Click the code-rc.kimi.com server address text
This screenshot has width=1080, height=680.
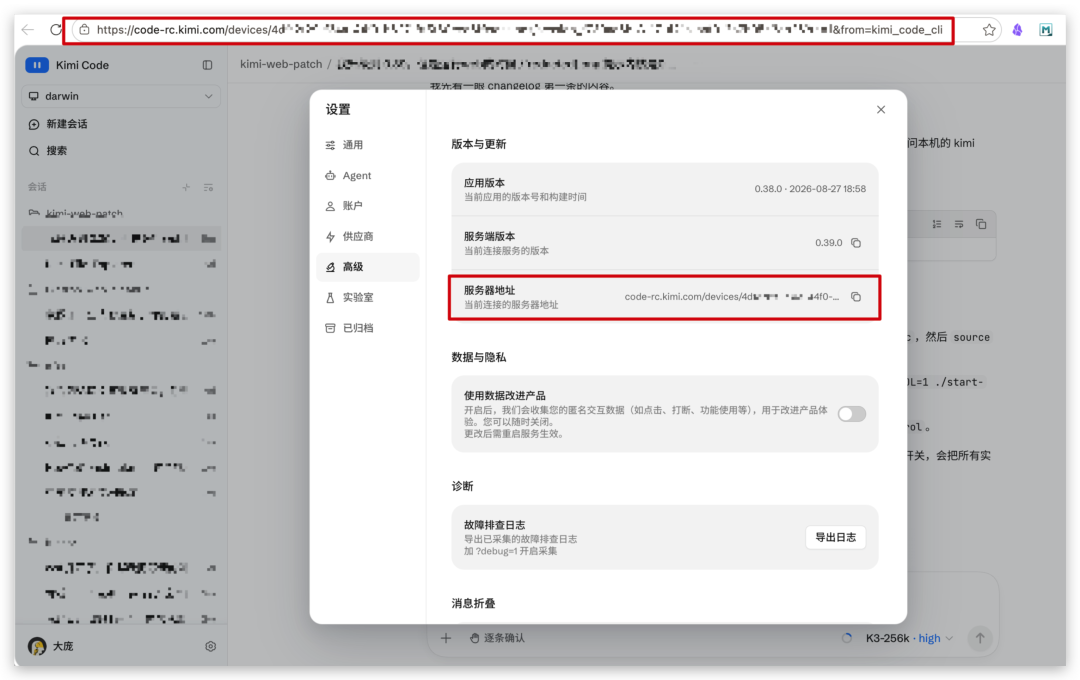pos(731,297)
